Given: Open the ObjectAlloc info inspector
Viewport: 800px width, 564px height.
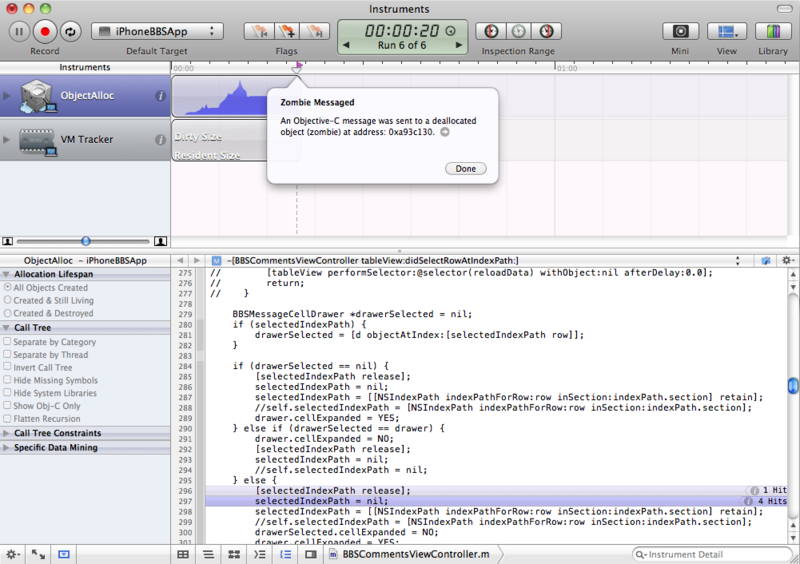Looking at the screenshot, I should point(160,95).
